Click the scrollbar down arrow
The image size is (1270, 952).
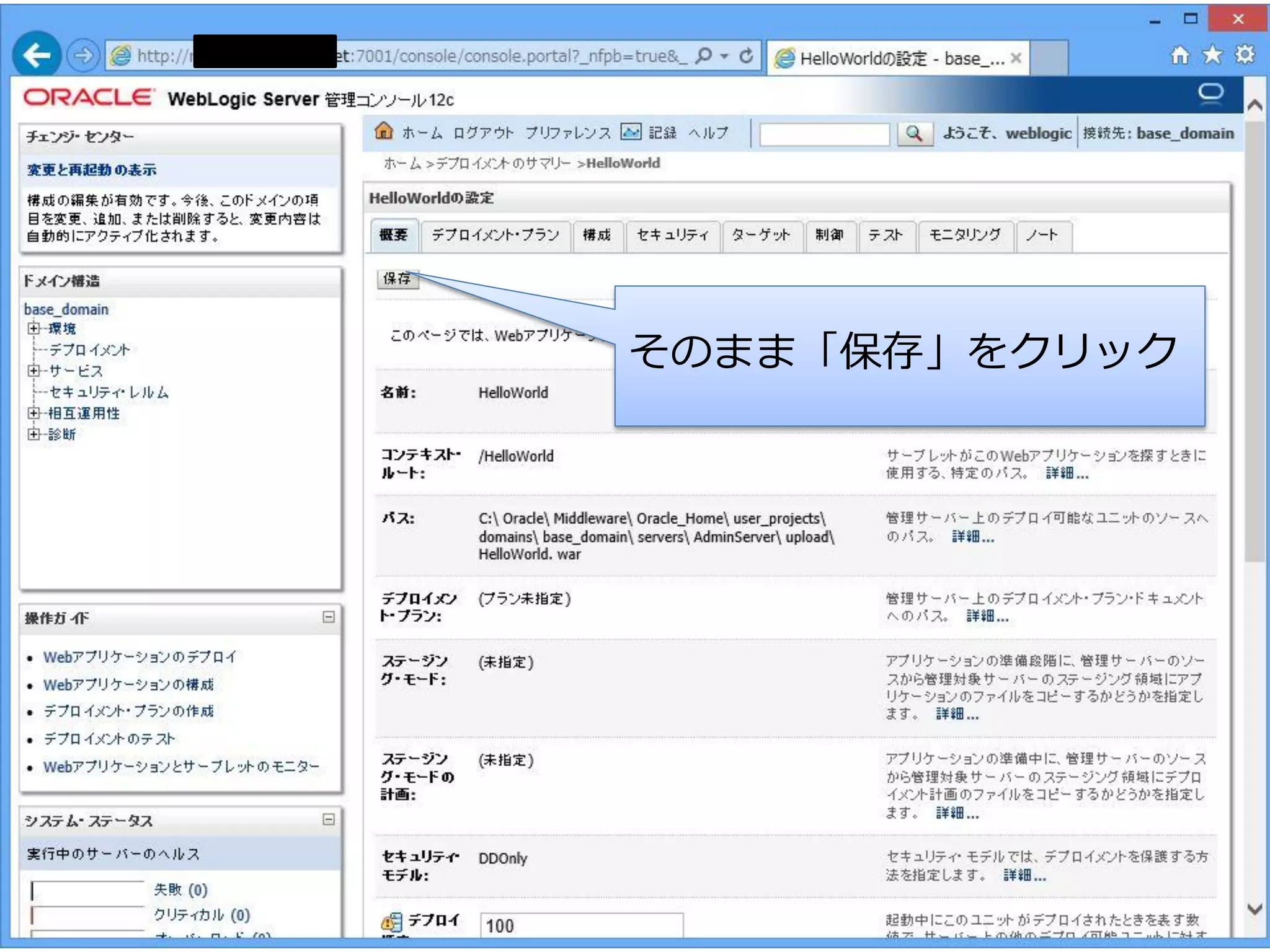click(x=1255, y=909)
